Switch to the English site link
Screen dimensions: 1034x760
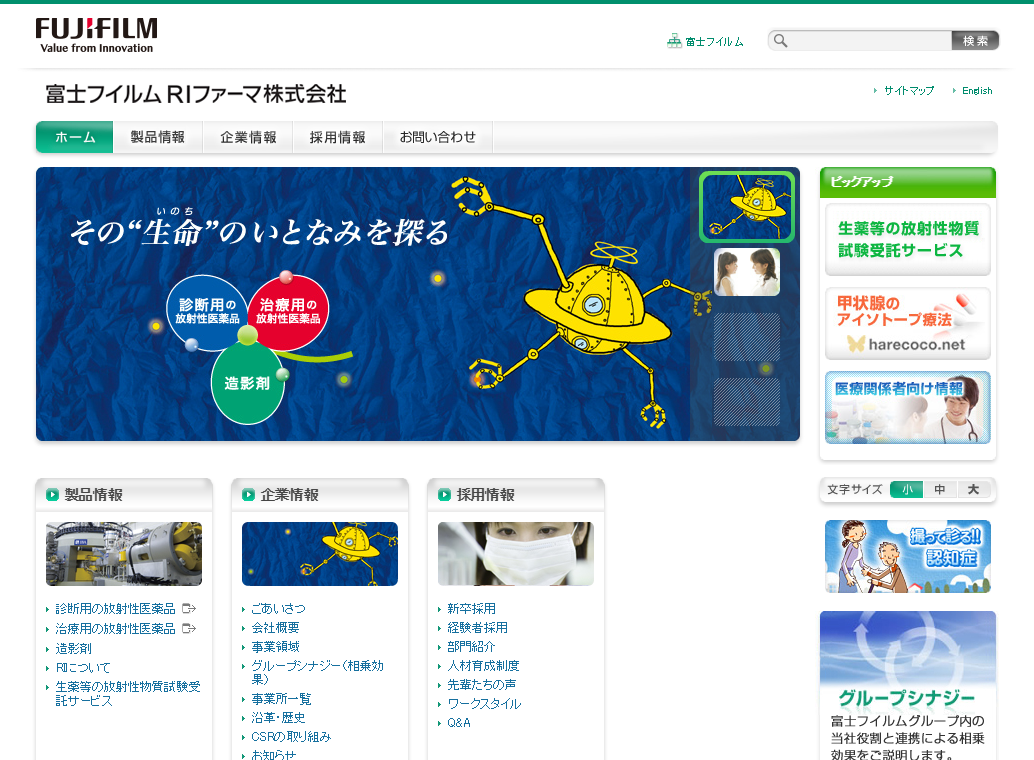[x=977, y=90]
